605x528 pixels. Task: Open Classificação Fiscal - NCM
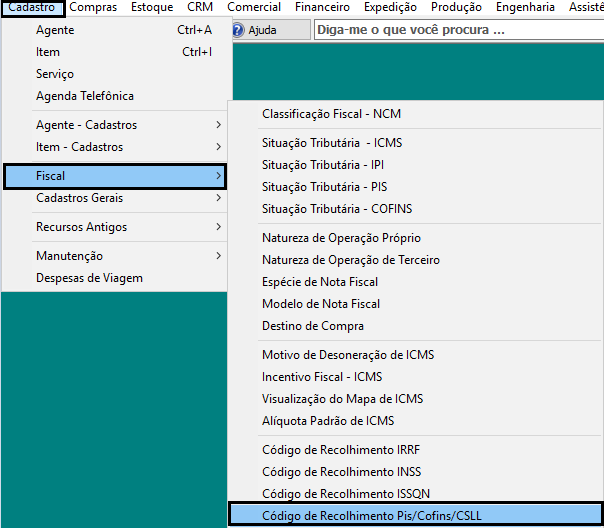(416, 114)
